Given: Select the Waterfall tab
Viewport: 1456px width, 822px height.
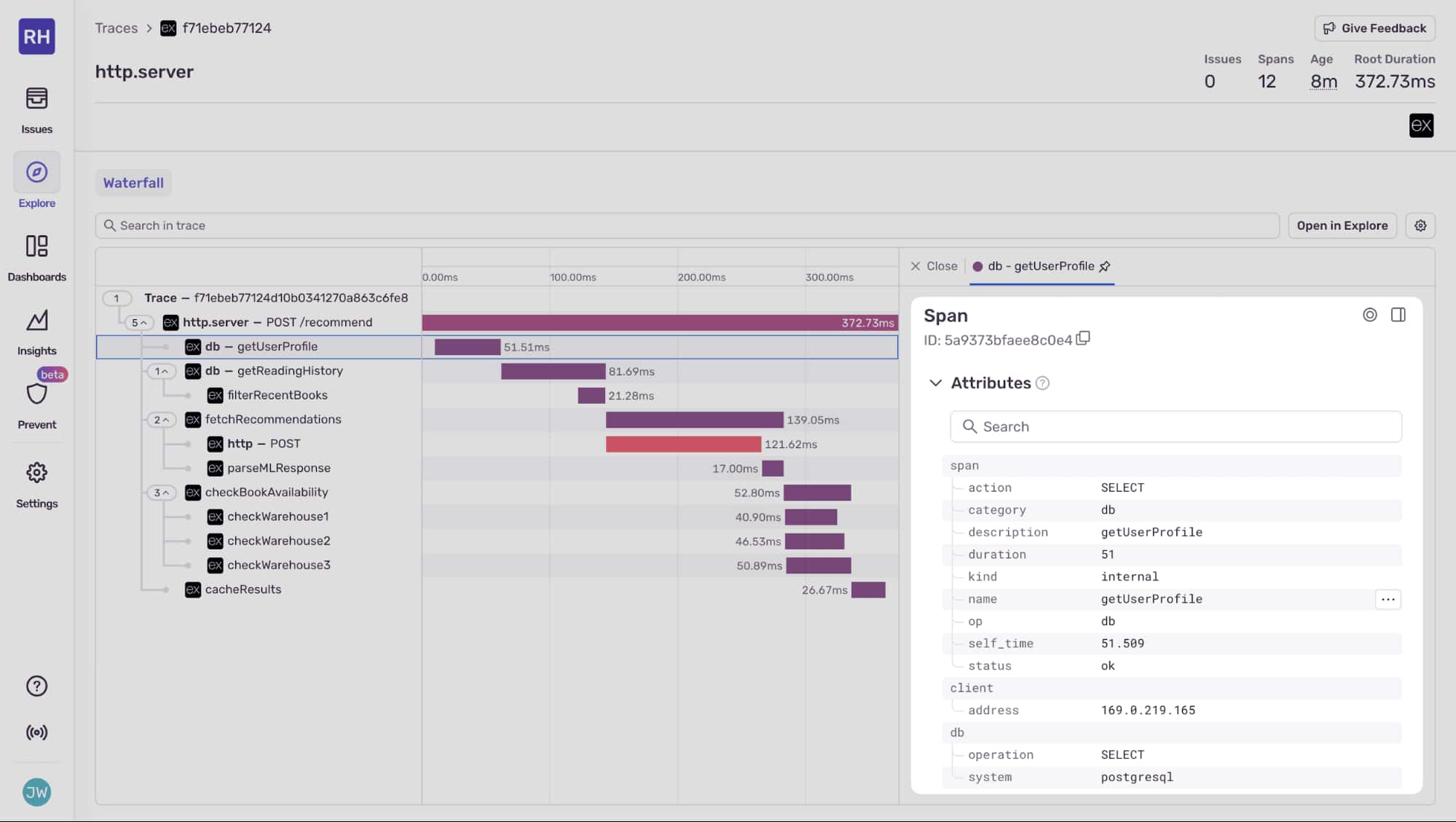Looking at the screenshot, I should pos(133,183).
